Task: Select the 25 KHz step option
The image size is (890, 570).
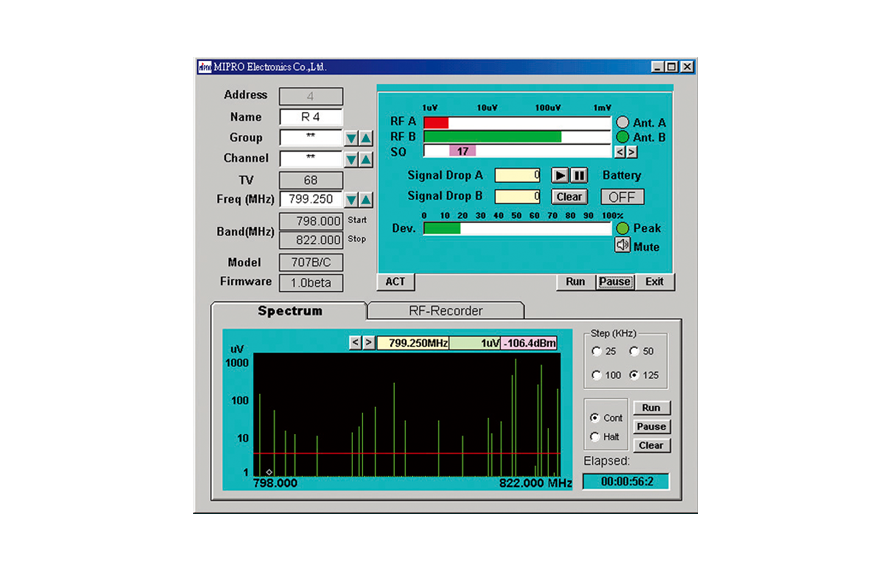Action: pyautogui.click(x=598, y=351)
